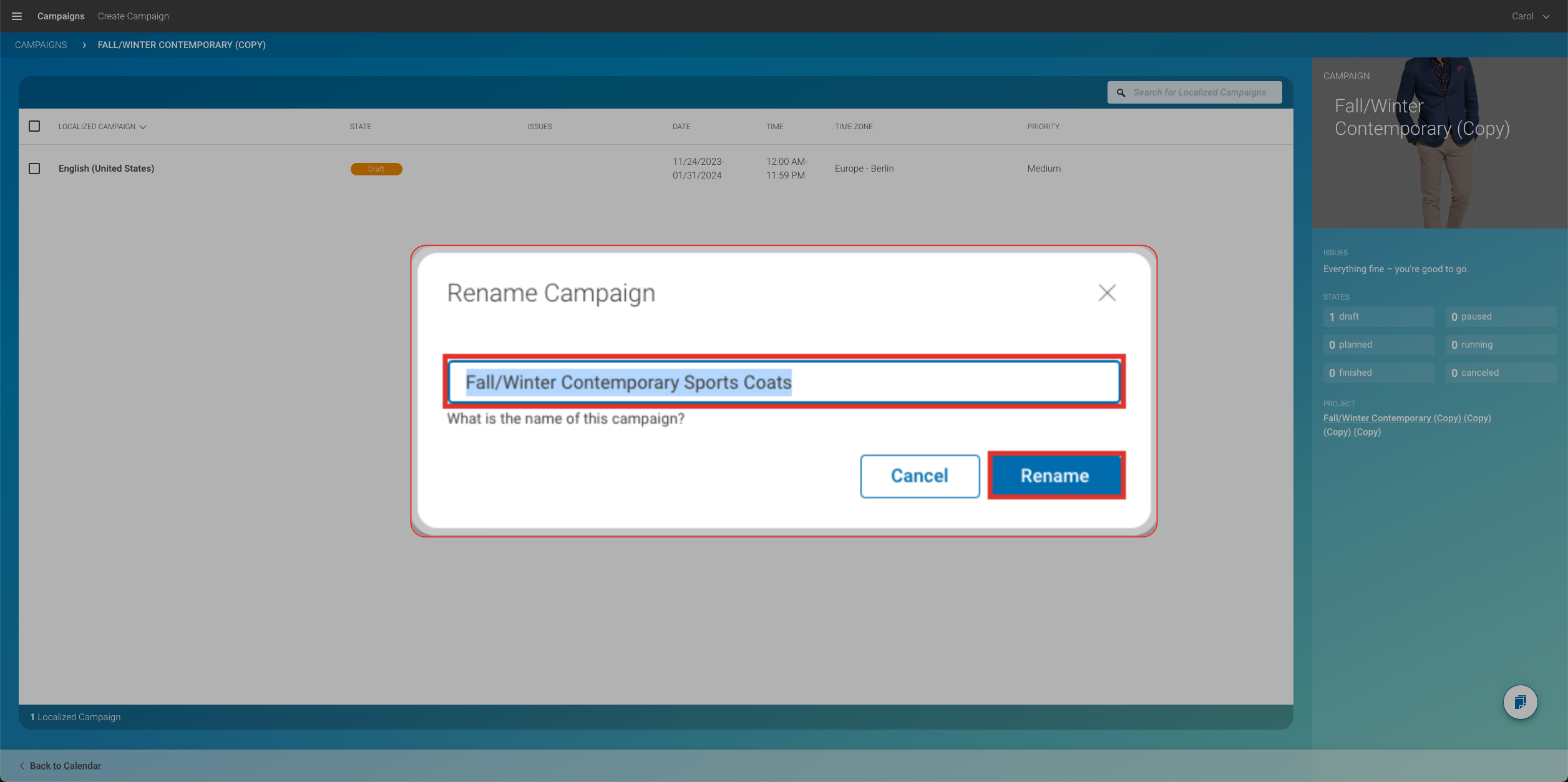Viewport: 1568px width, 782px height.
Task: Follow the Back to Calendar link
Action: click(66, 766)
